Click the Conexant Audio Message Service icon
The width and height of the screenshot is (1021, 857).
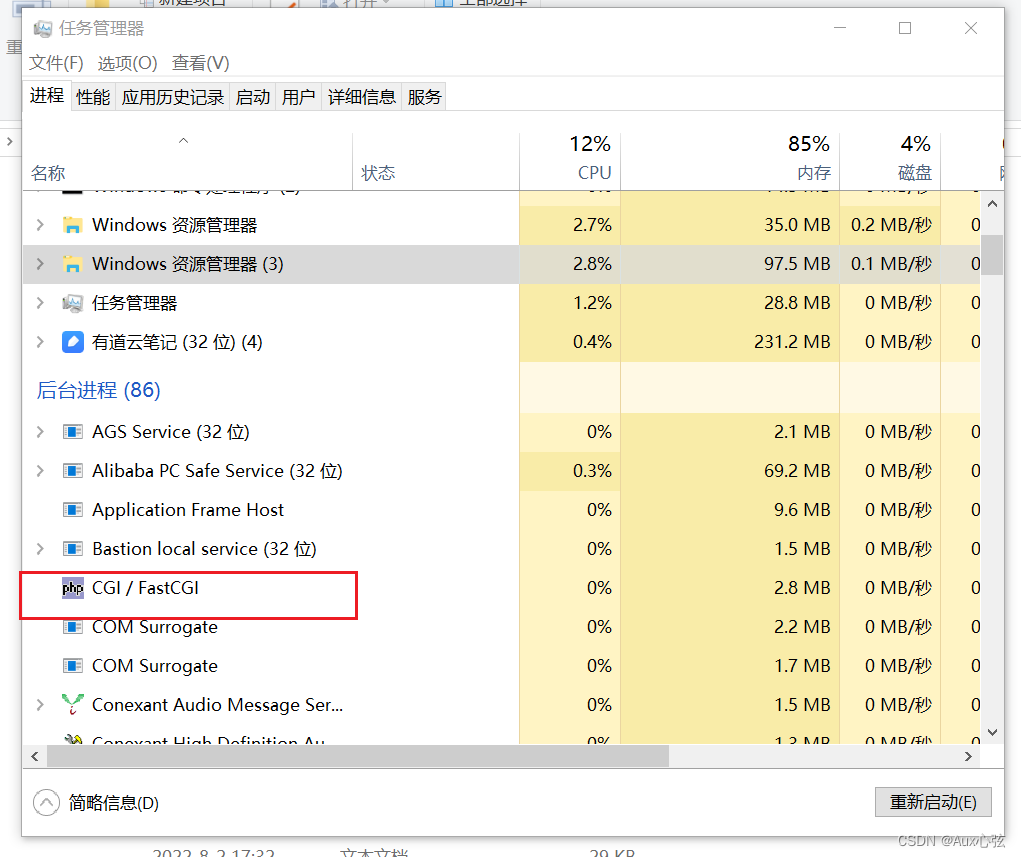72,705
